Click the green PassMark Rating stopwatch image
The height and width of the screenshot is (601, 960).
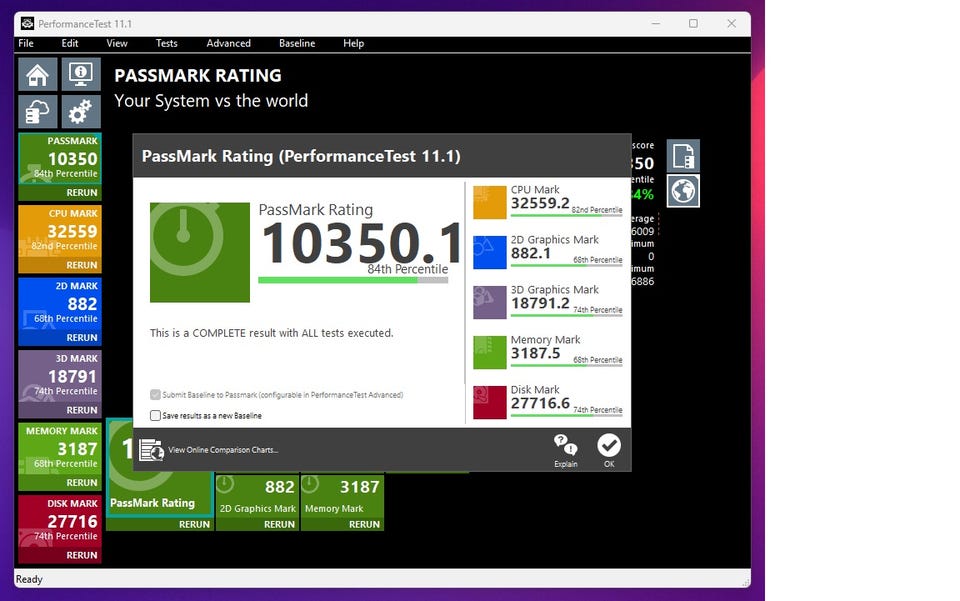click(x=200, y=252)
